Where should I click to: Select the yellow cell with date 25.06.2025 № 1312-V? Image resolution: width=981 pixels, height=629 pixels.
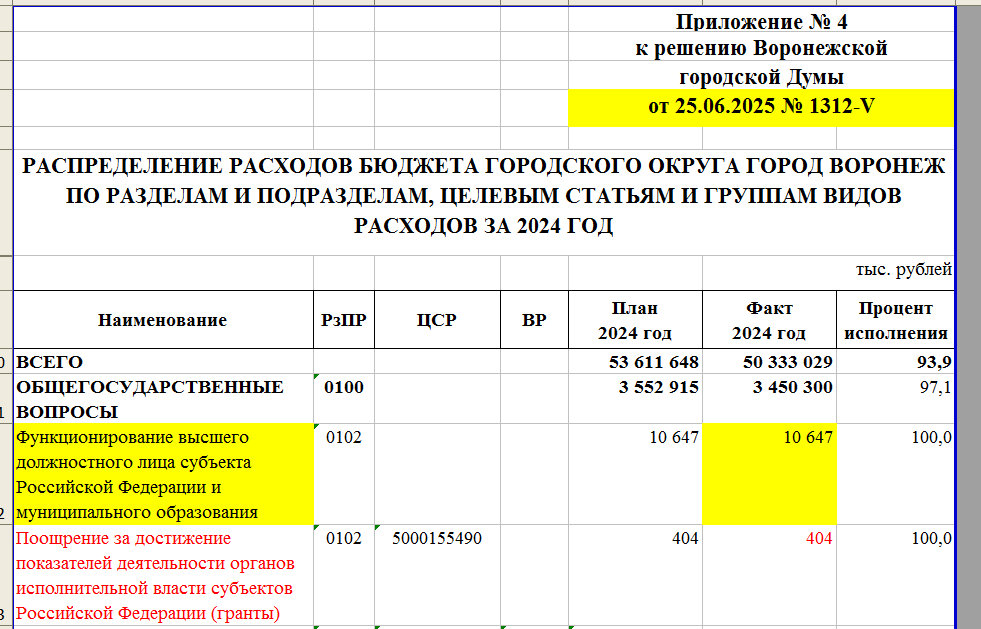click(x=760, y=108)
